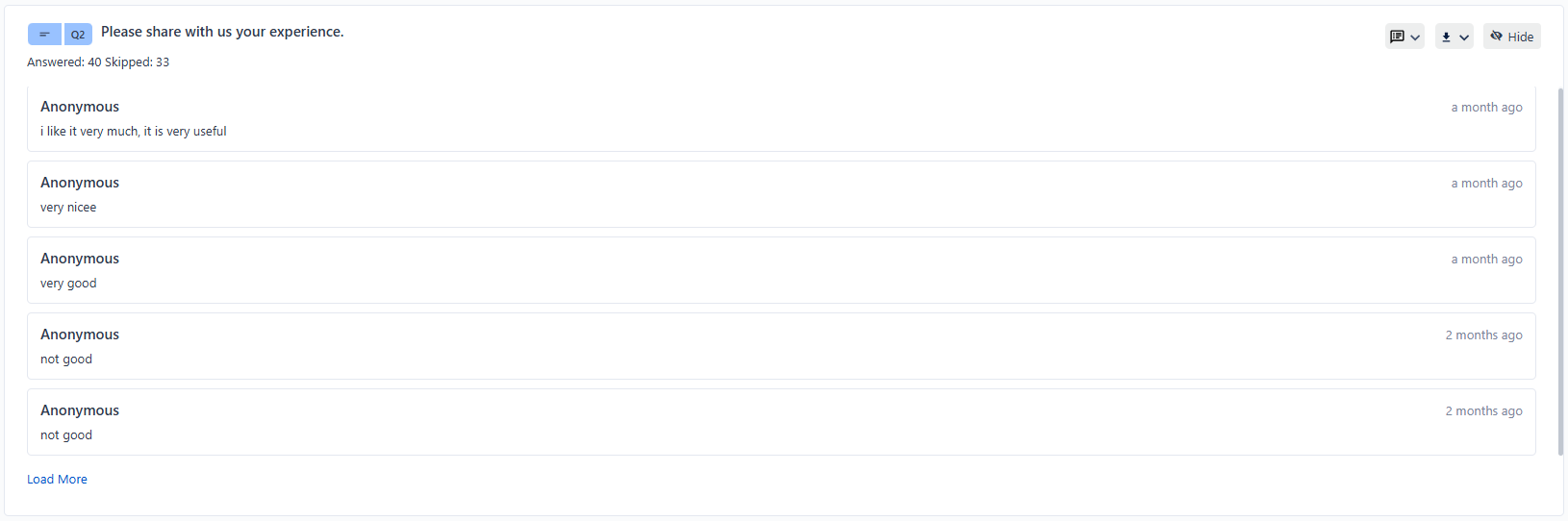
Task: Expand the chevron beside the speech-bubble icon
Action: (x=1415, y=37)
